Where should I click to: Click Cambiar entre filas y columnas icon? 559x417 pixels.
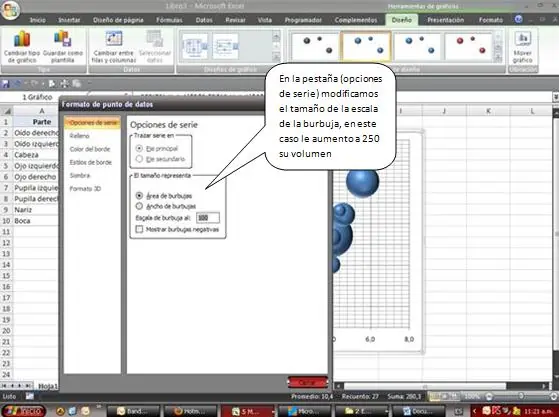(x=114, y=47)
